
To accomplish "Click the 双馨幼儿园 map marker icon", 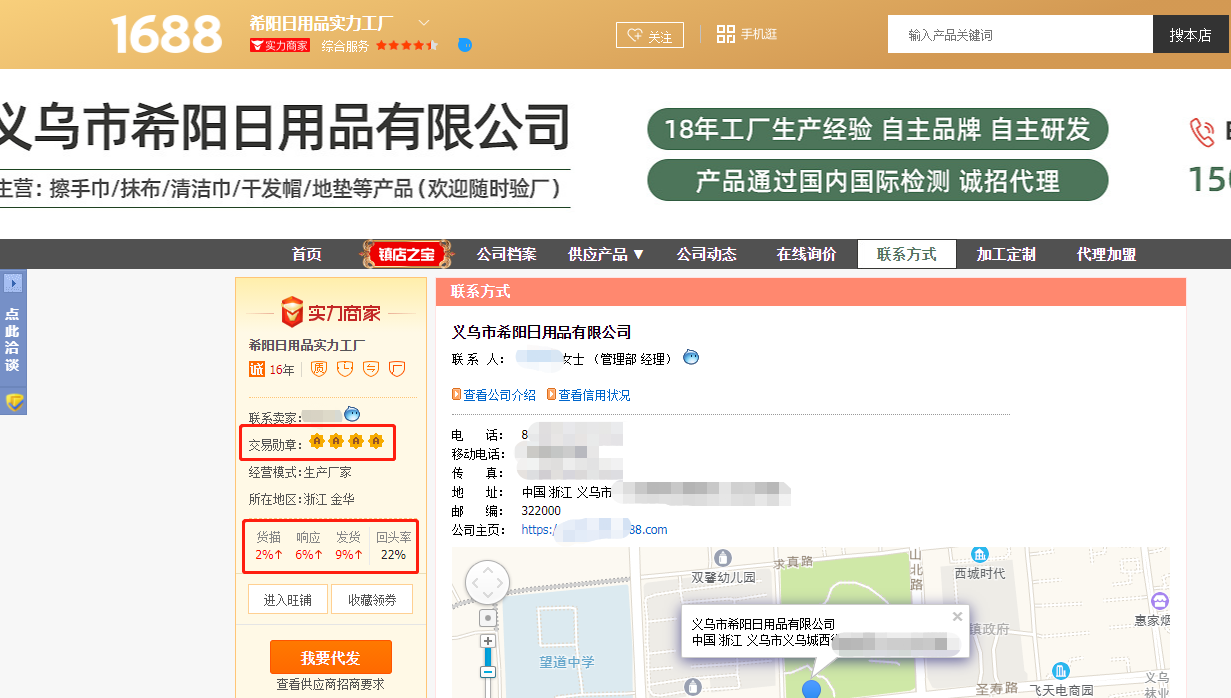I will (x=723, y=557).
